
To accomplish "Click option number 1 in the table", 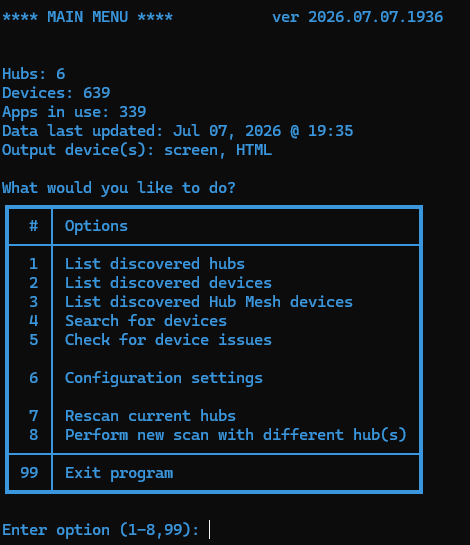I will 33,264.
